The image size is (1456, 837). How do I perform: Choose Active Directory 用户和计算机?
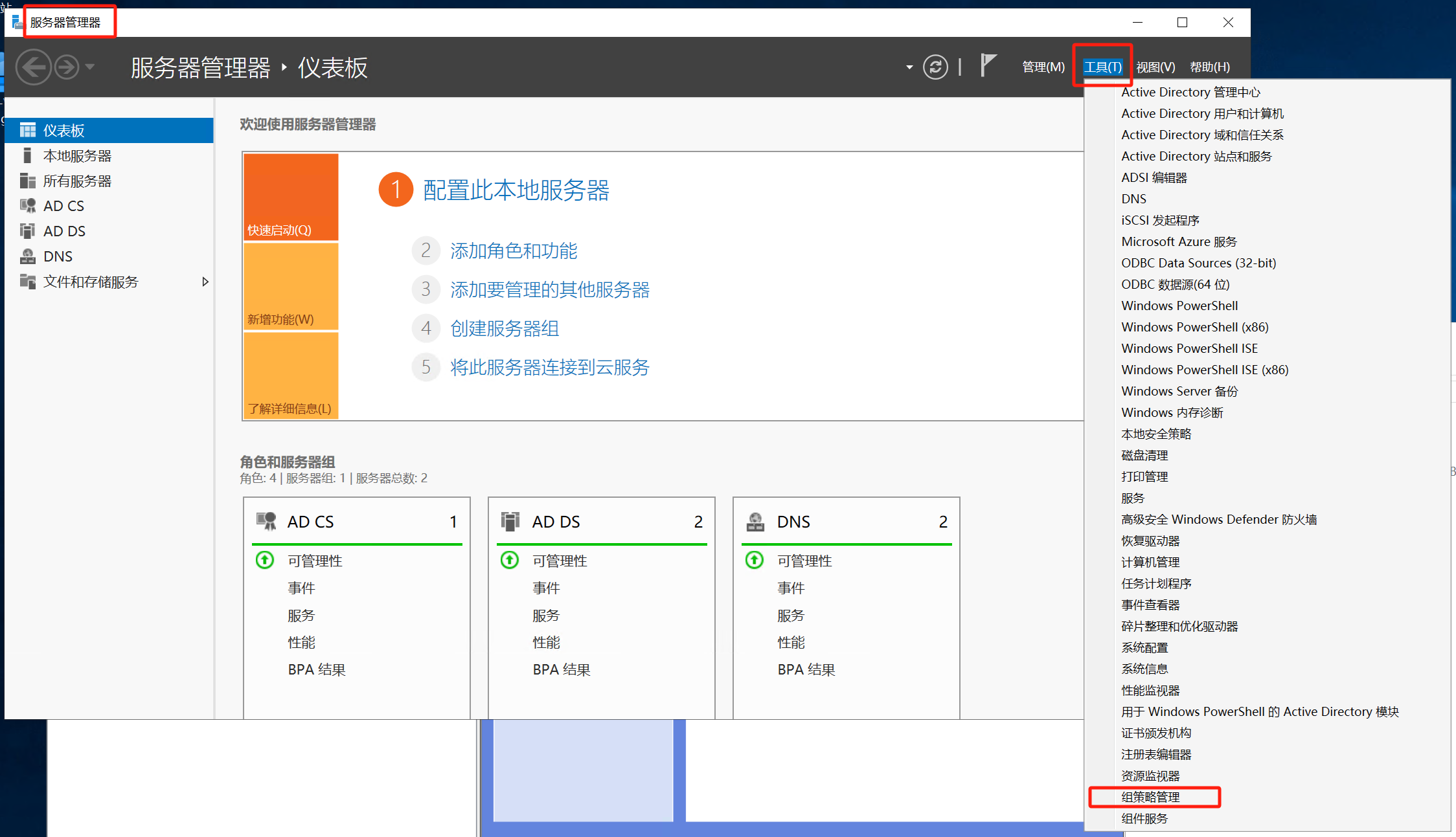tap(1202, 113)
